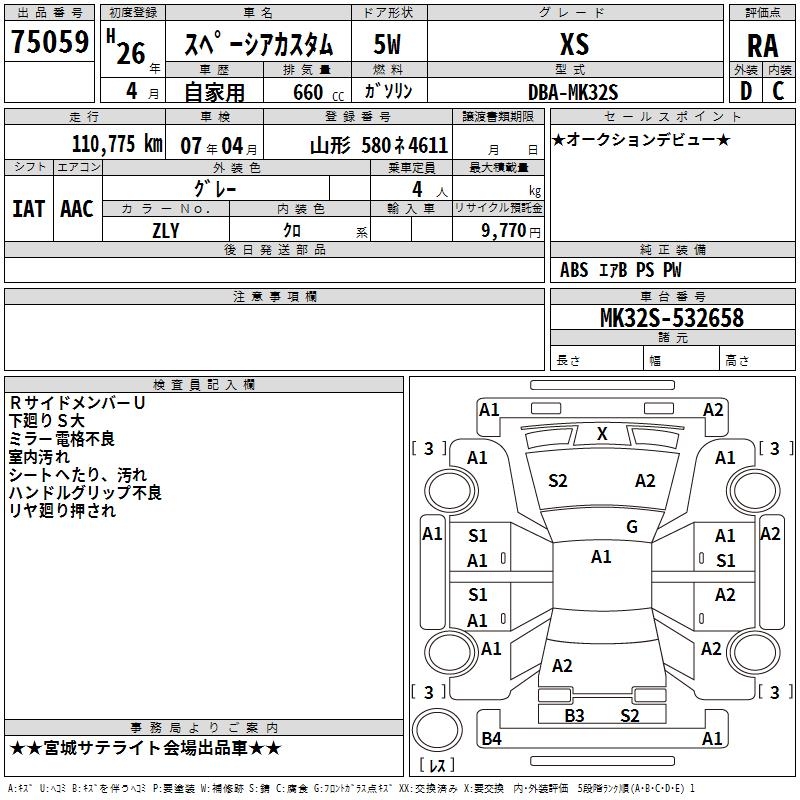
Task: Click the interior rating C
Action: click(x=778, y=91)
